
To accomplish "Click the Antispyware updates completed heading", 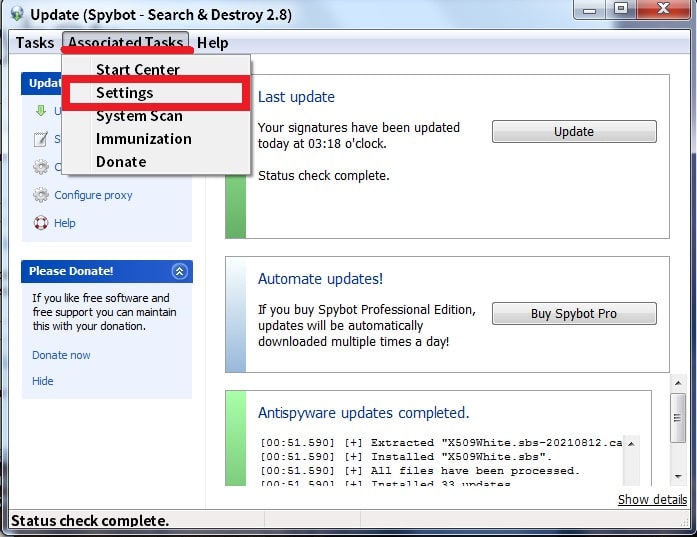I will tap(364, 413).
